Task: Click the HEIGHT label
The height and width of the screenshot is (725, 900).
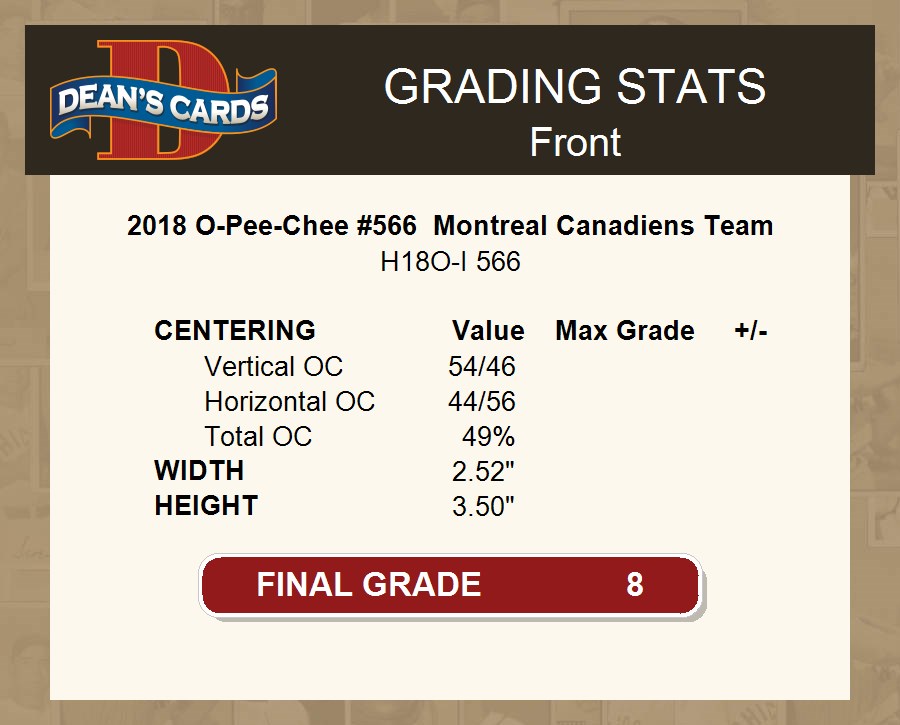Action: coord(206,506)
